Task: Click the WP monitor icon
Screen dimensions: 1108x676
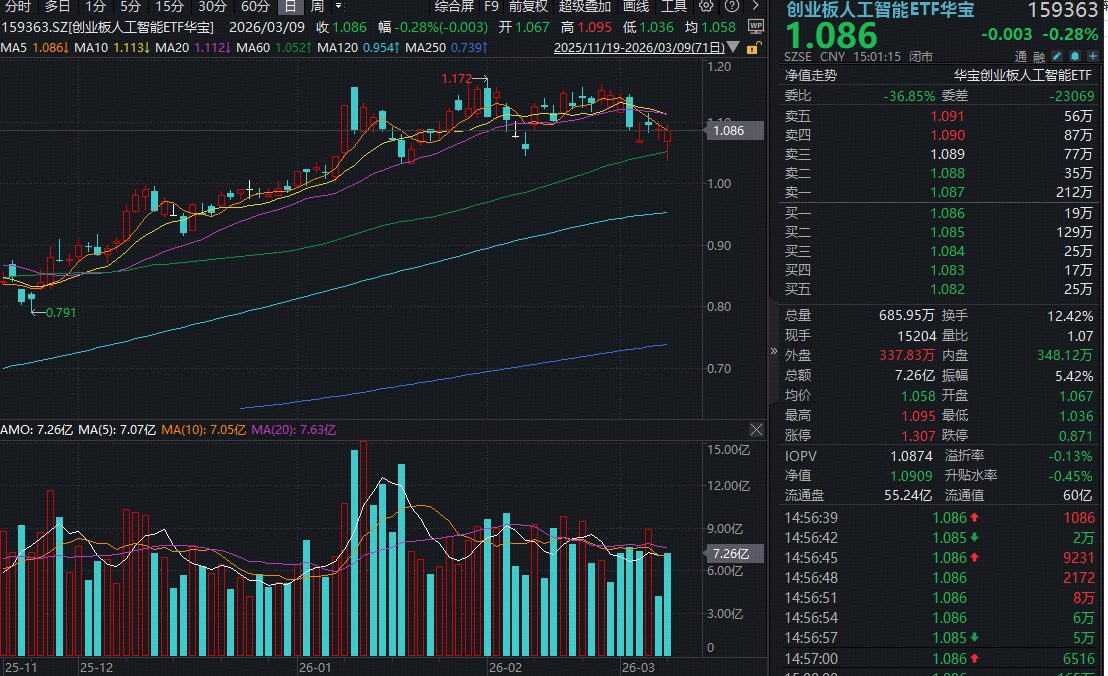Action: click(755, 27)
